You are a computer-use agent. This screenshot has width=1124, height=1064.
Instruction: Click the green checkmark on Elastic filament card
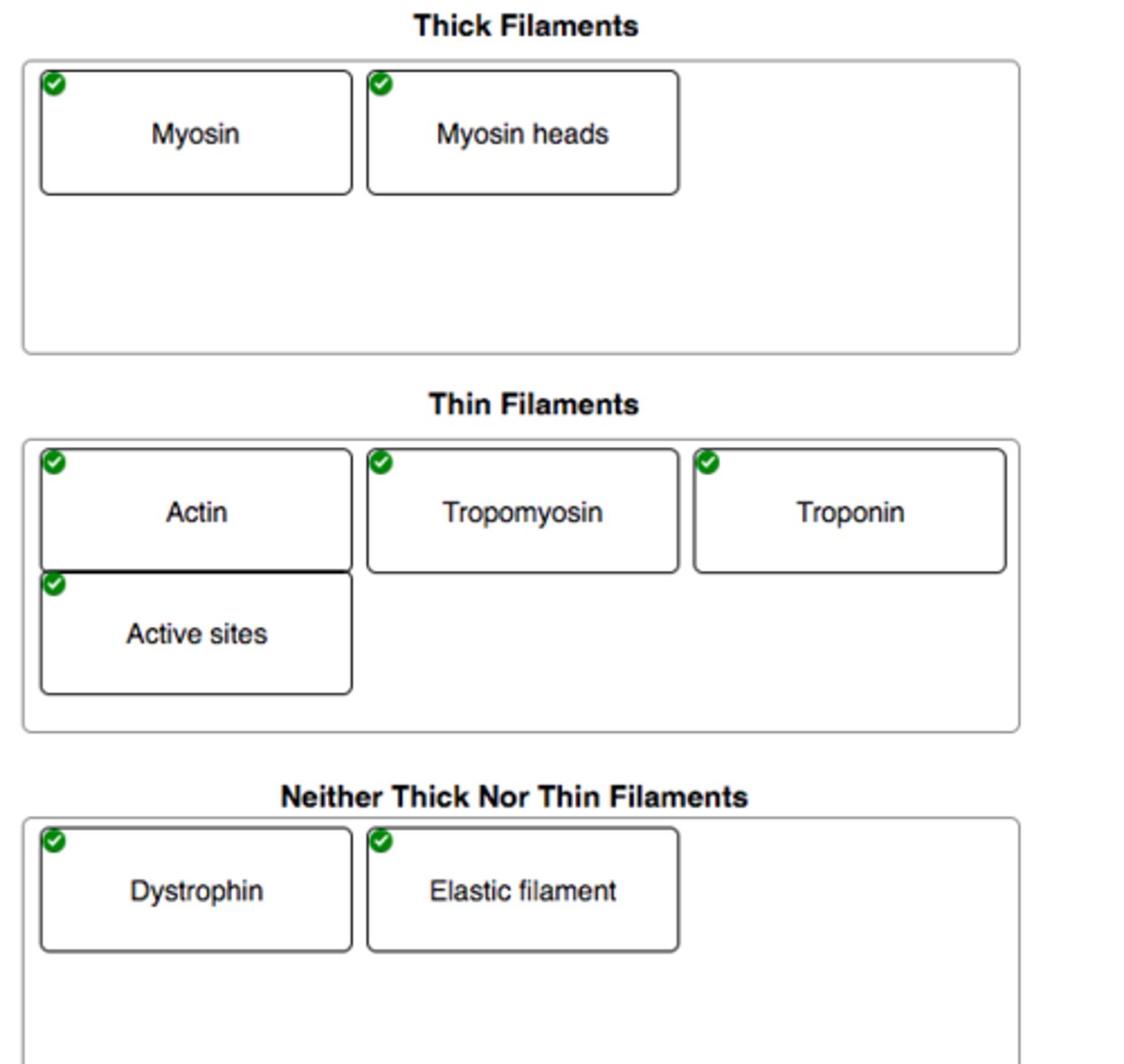click(381, 841)
